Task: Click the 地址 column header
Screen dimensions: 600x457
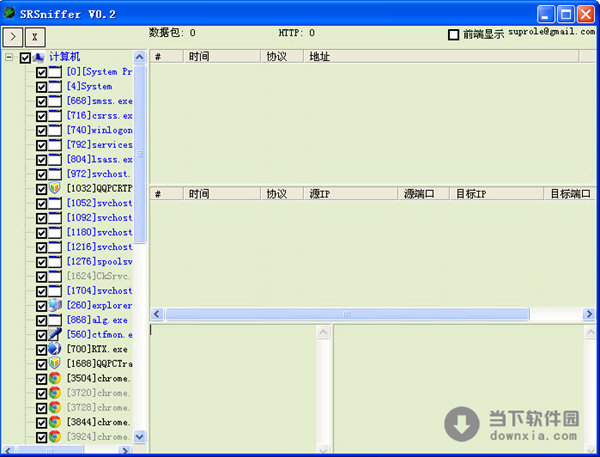Action: [x=441, y=57]
